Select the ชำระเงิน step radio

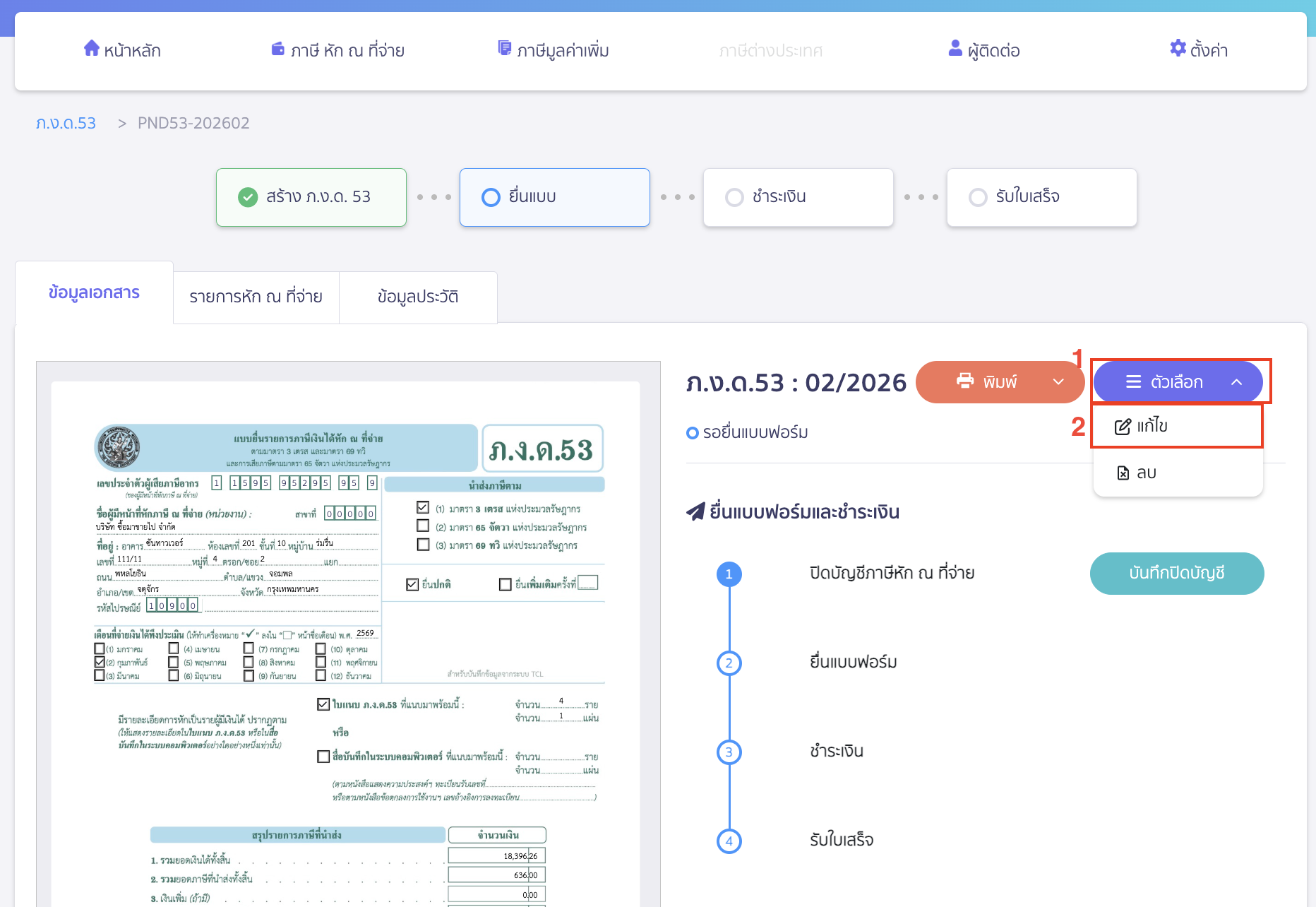point(734,197)
